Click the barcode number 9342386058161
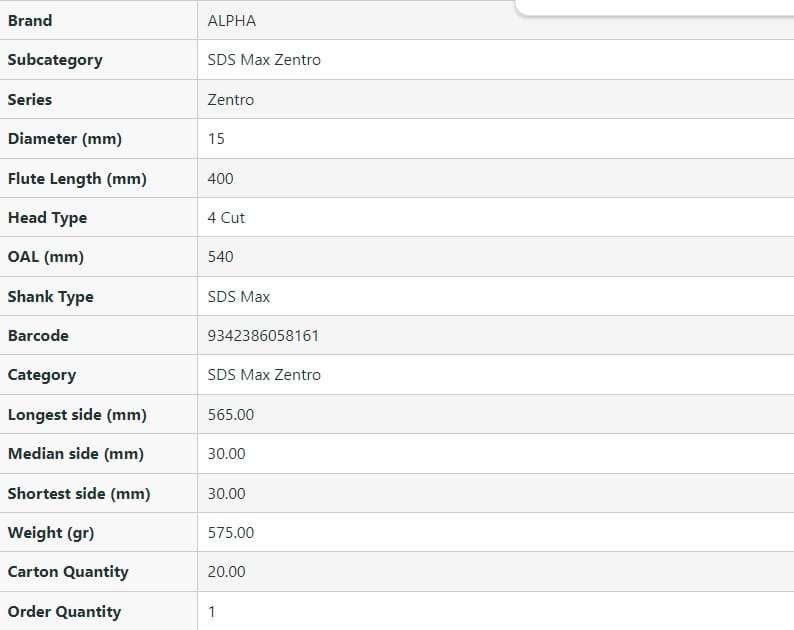Viewport: 794px width, 630px height. 263,336
